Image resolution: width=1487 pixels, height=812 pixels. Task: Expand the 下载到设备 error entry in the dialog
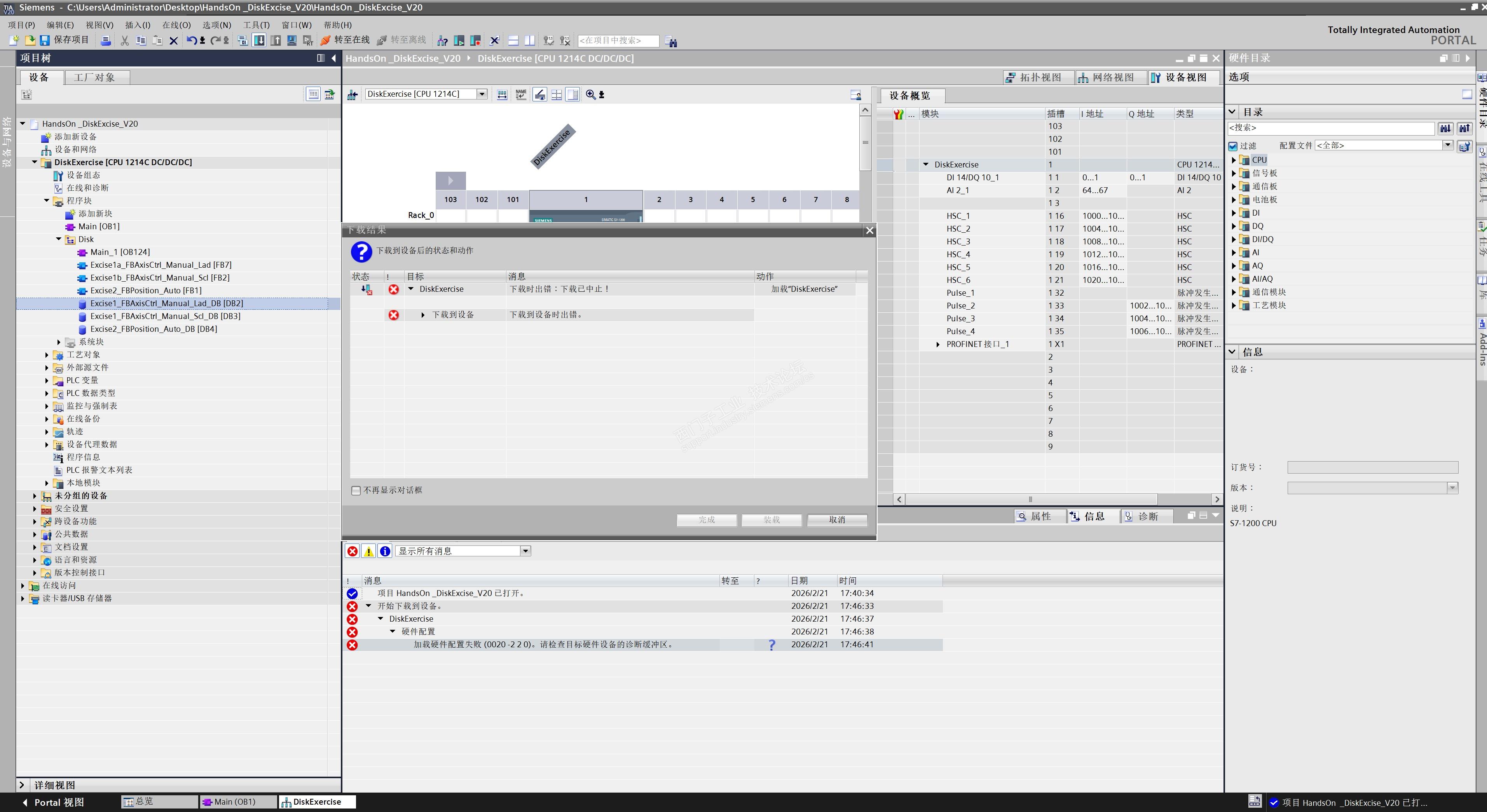pos(422,315)
